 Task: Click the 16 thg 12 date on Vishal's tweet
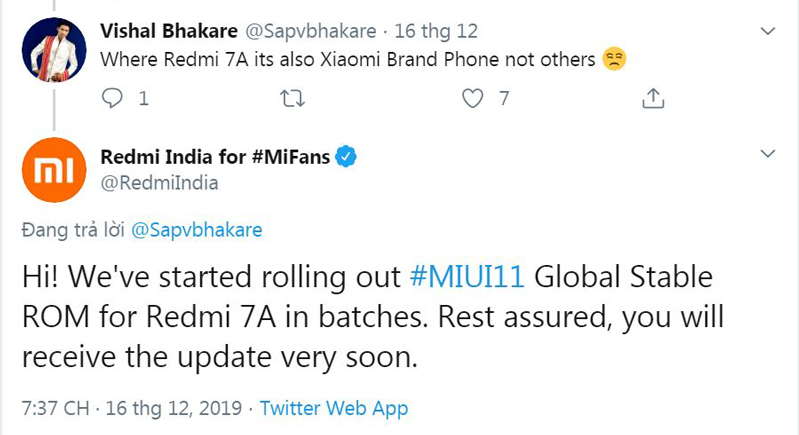point(436,33)
